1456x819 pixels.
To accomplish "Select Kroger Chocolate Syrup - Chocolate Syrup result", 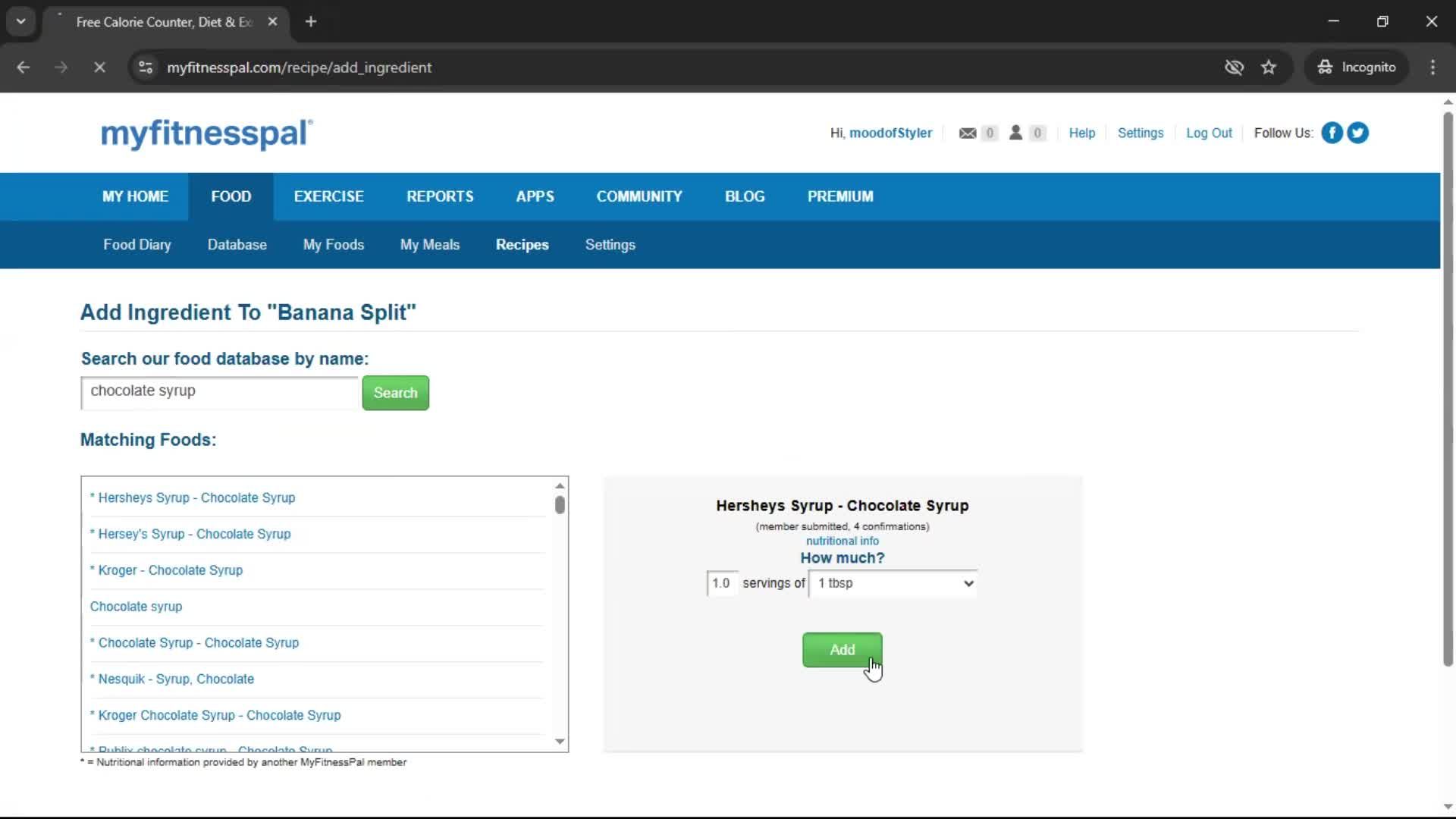I will (219, 715).
